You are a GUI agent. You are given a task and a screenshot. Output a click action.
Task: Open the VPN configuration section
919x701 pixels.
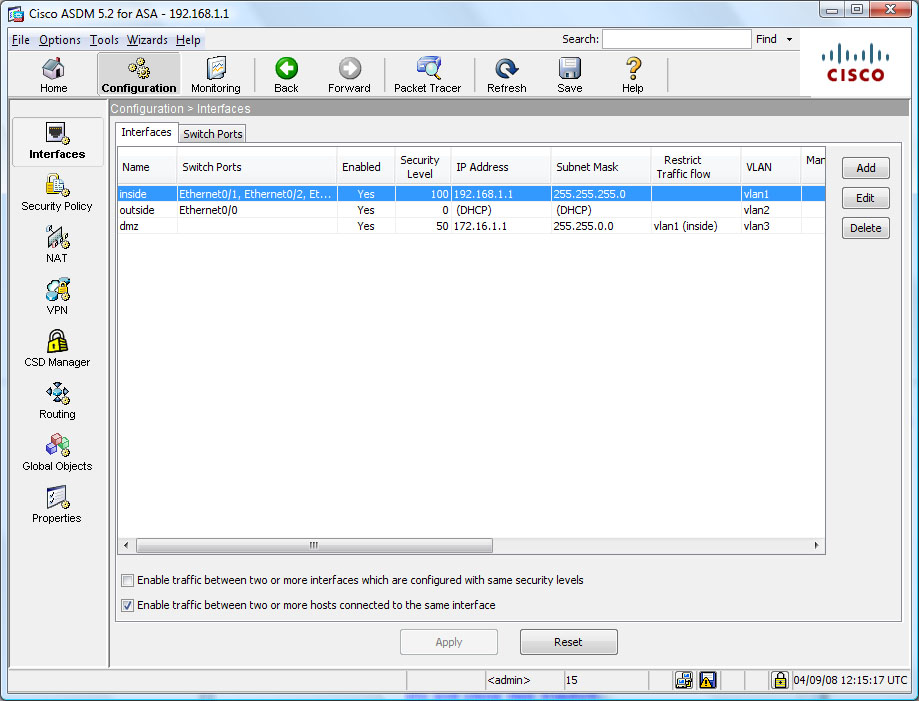point(57,297)
